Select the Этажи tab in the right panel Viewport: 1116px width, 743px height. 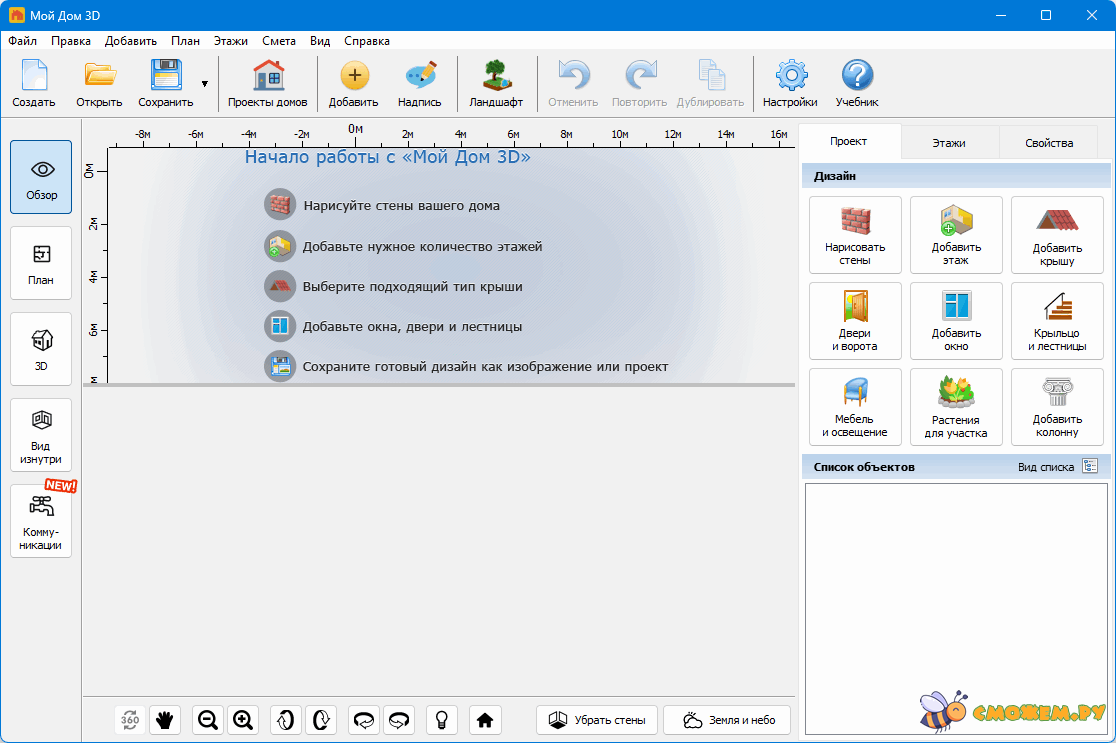tap(949, 142)
